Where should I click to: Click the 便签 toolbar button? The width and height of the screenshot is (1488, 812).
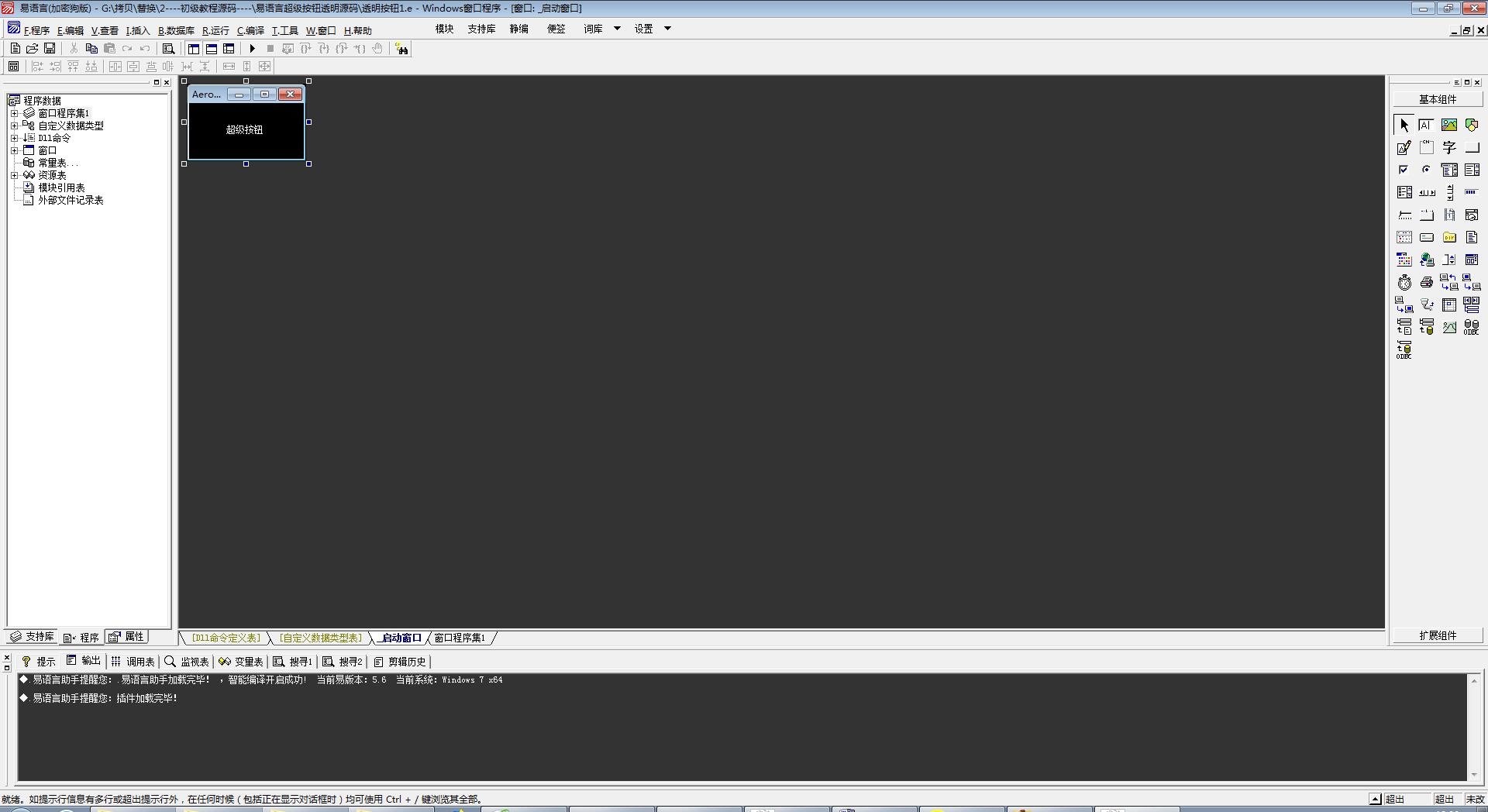click(556, 29)
